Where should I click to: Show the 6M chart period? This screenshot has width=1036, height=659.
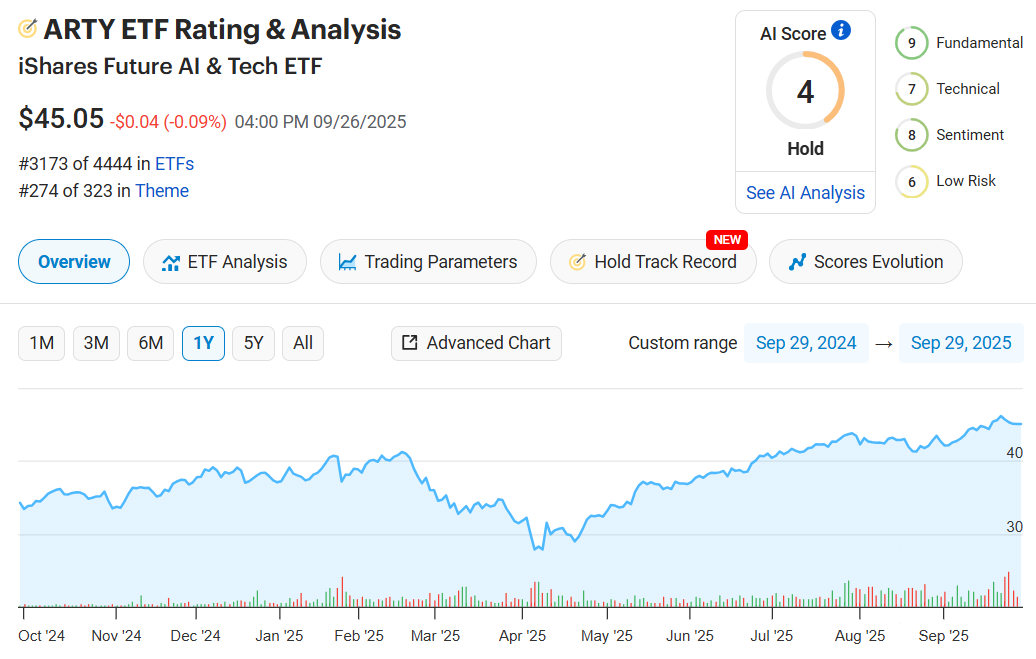[150, 343]
